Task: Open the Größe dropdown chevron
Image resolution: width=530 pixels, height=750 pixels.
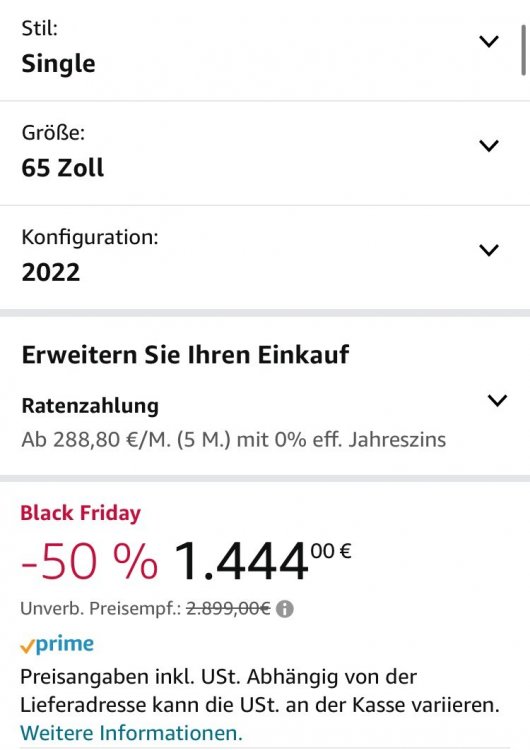Action: tap(489, 146)
